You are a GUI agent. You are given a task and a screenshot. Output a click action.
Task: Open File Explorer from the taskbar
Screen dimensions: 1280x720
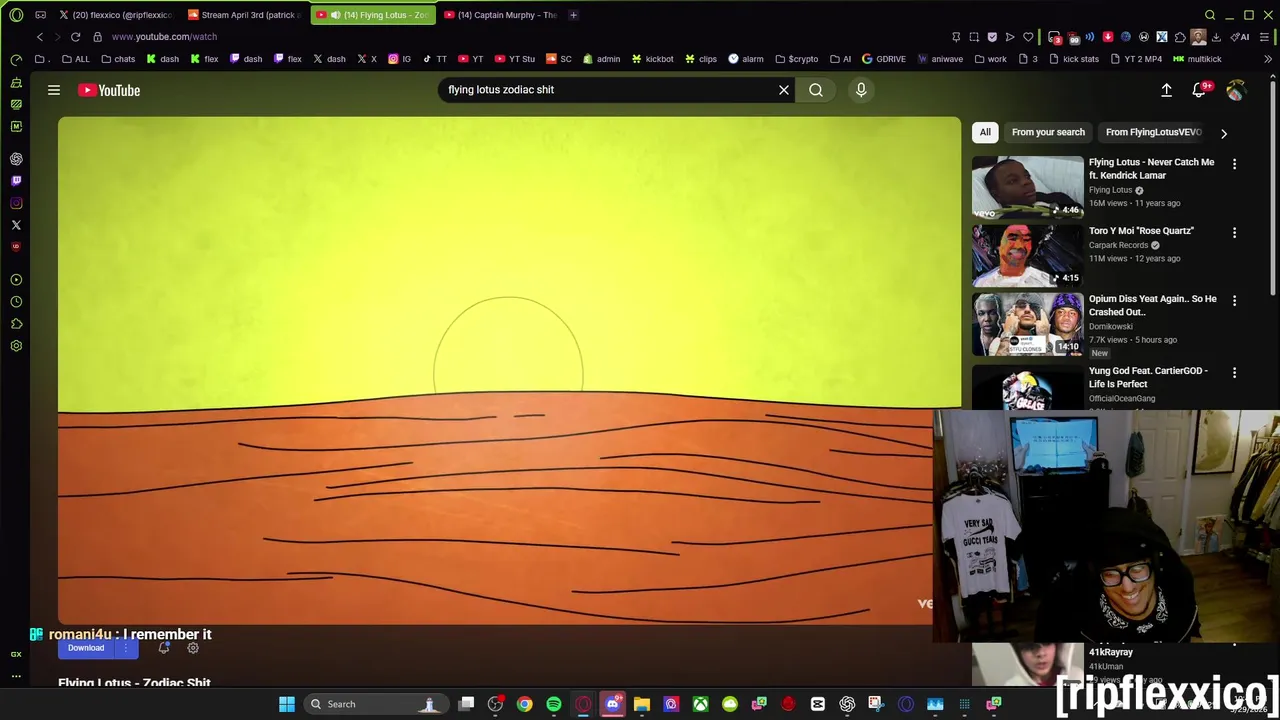pos(642,704)
